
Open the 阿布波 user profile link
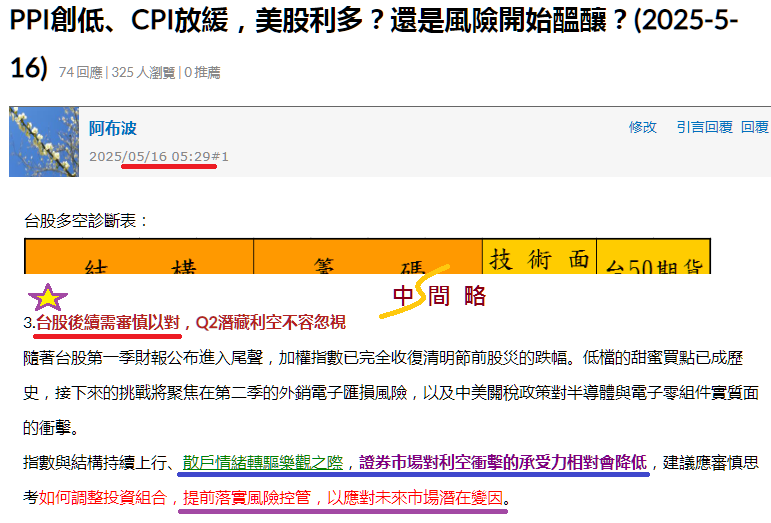click(x=112, y=128)
